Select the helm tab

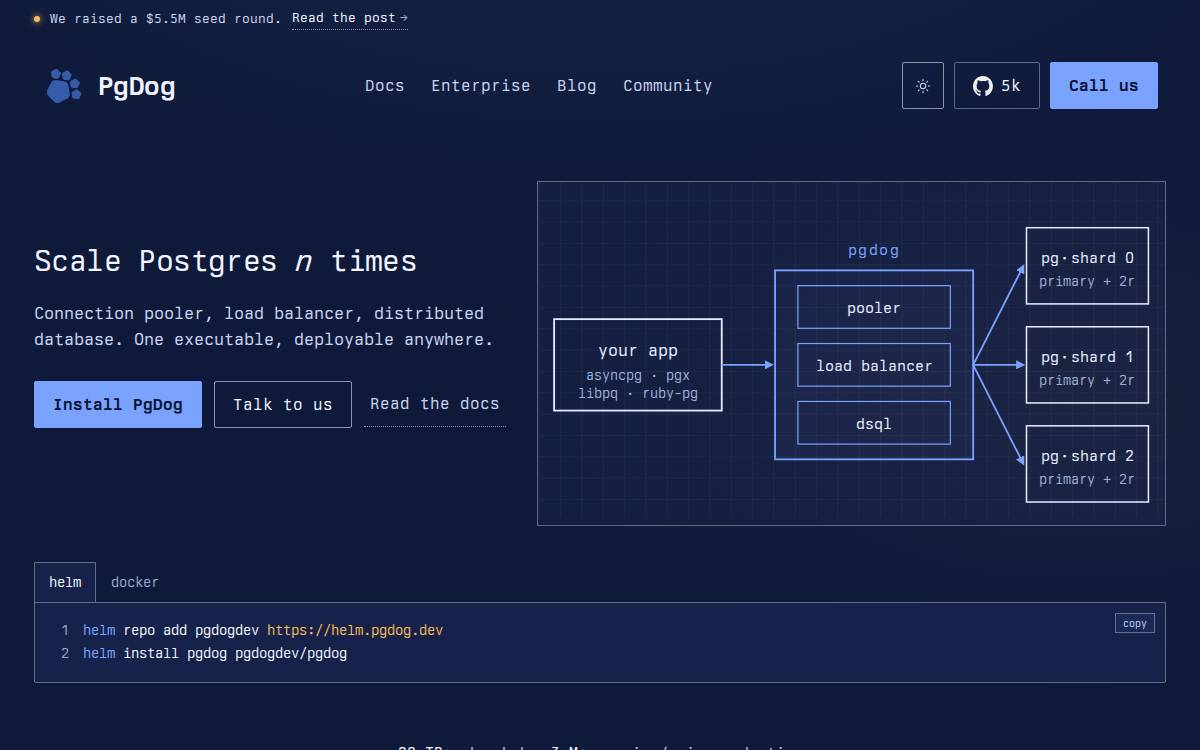coord(65,582)
